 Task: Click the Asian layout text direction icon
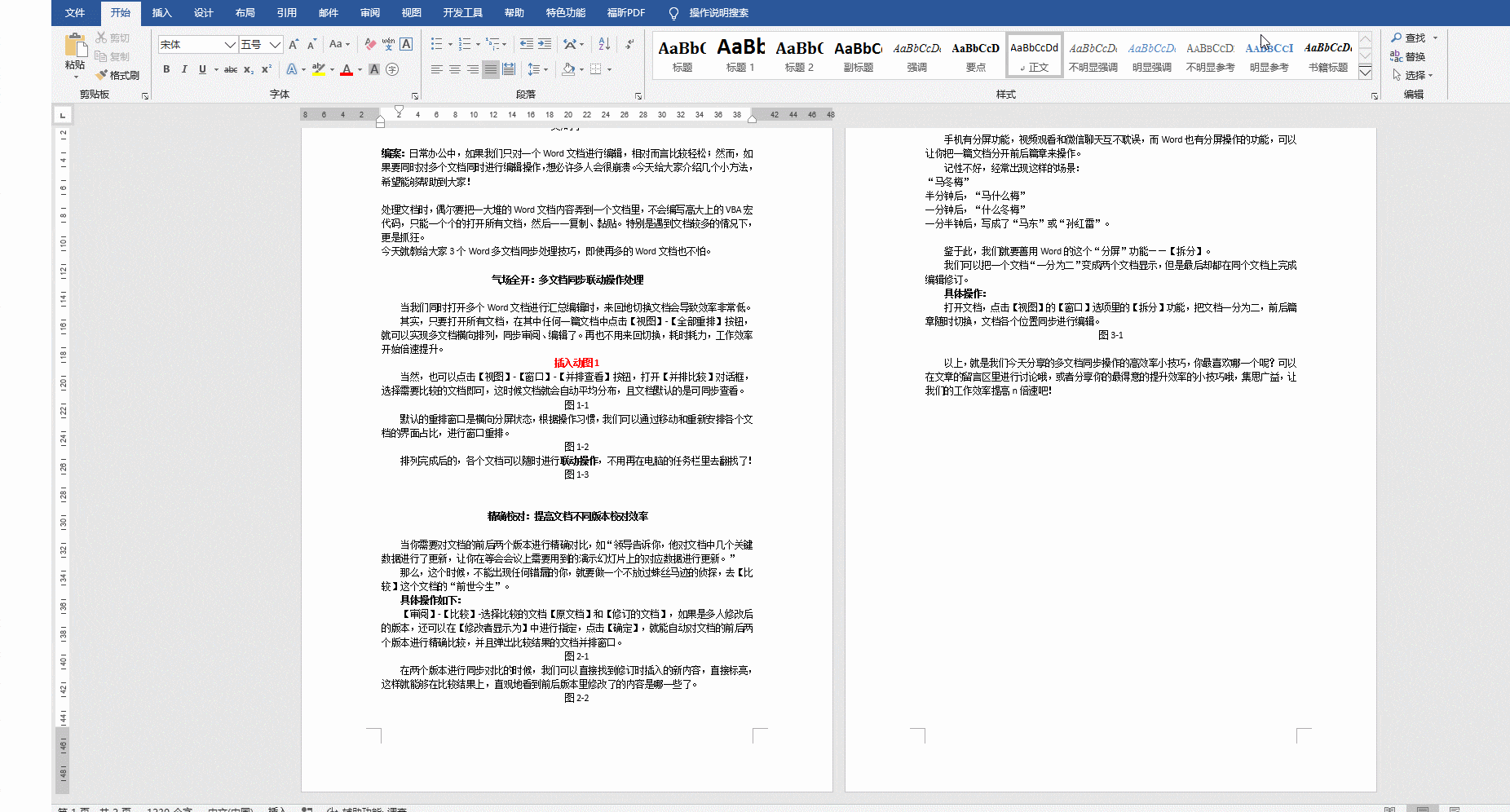(570, 44)
